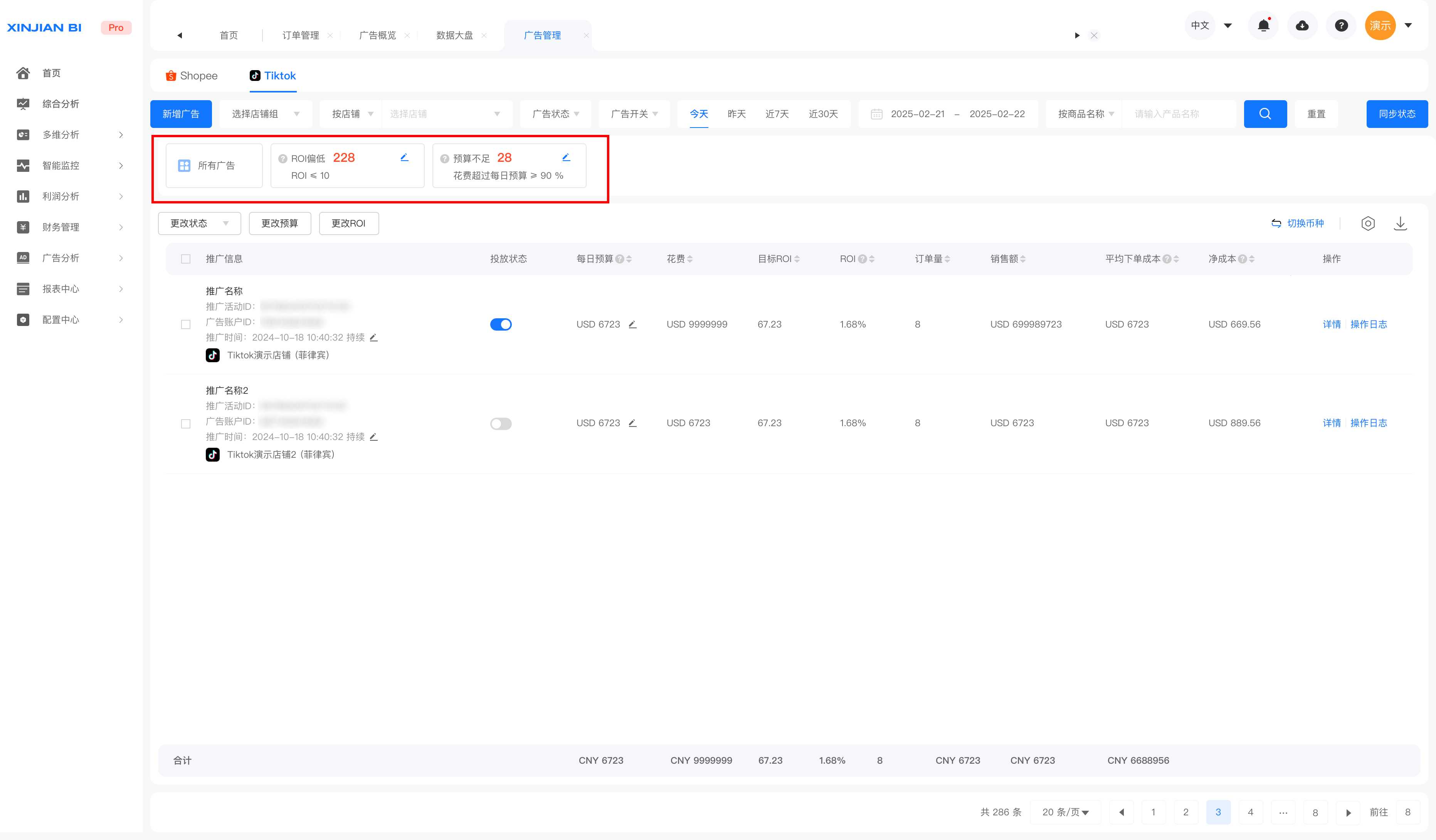Open the 数据大盘 tab
The height and width of the screenshot is (840, 1436).
pyautogui.click(x=454, y=35)
